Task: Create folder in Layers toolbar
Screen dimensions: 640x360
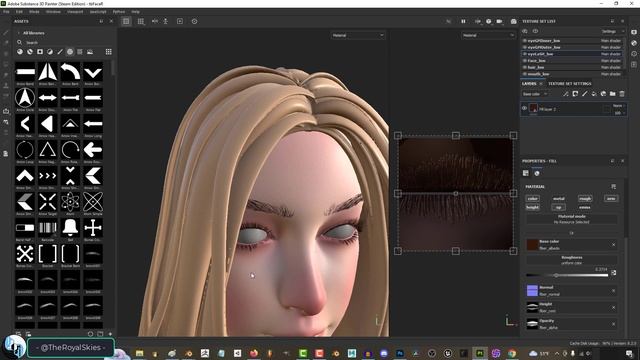Action: [x=613, y=94]
